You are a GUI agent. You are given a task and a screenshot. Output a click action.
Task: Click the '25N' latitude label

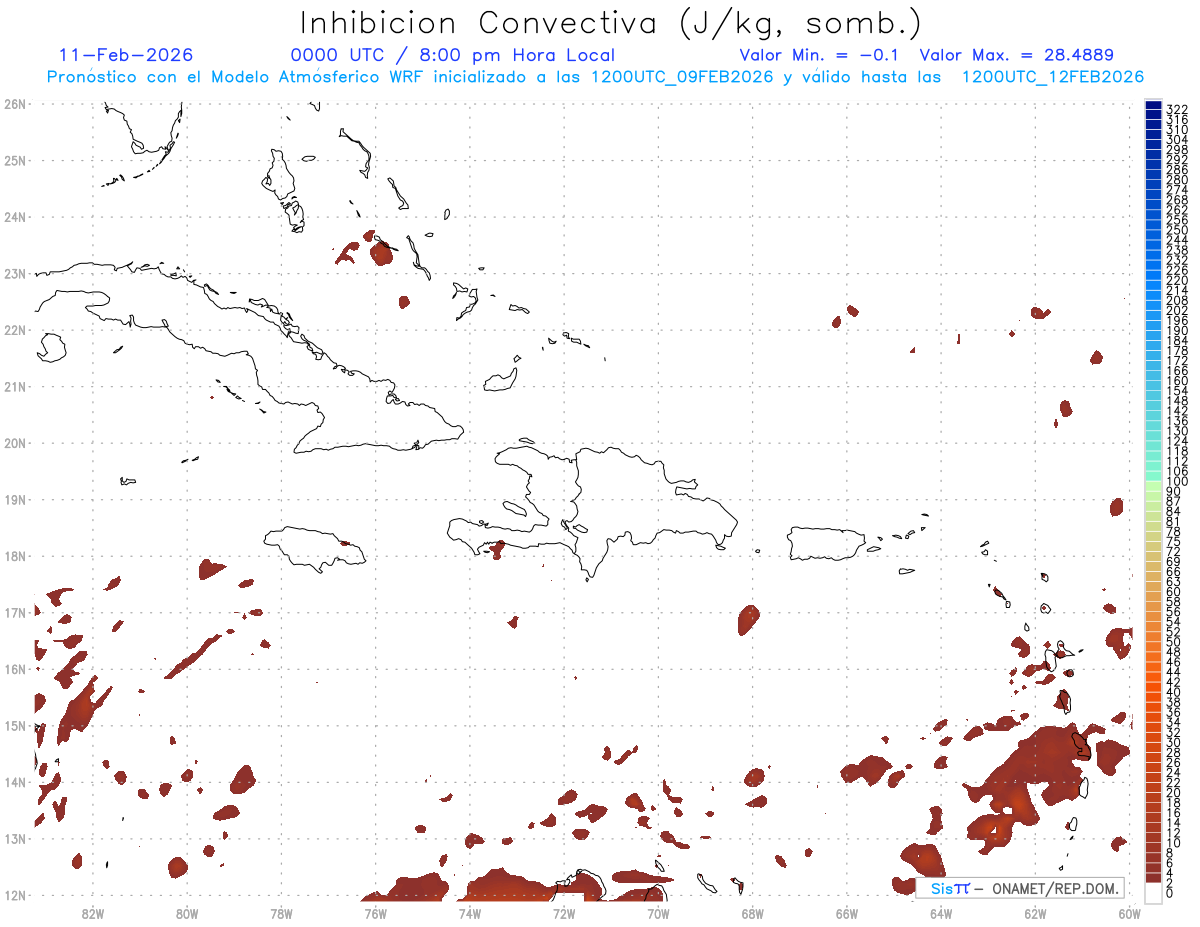click(15, 160)
